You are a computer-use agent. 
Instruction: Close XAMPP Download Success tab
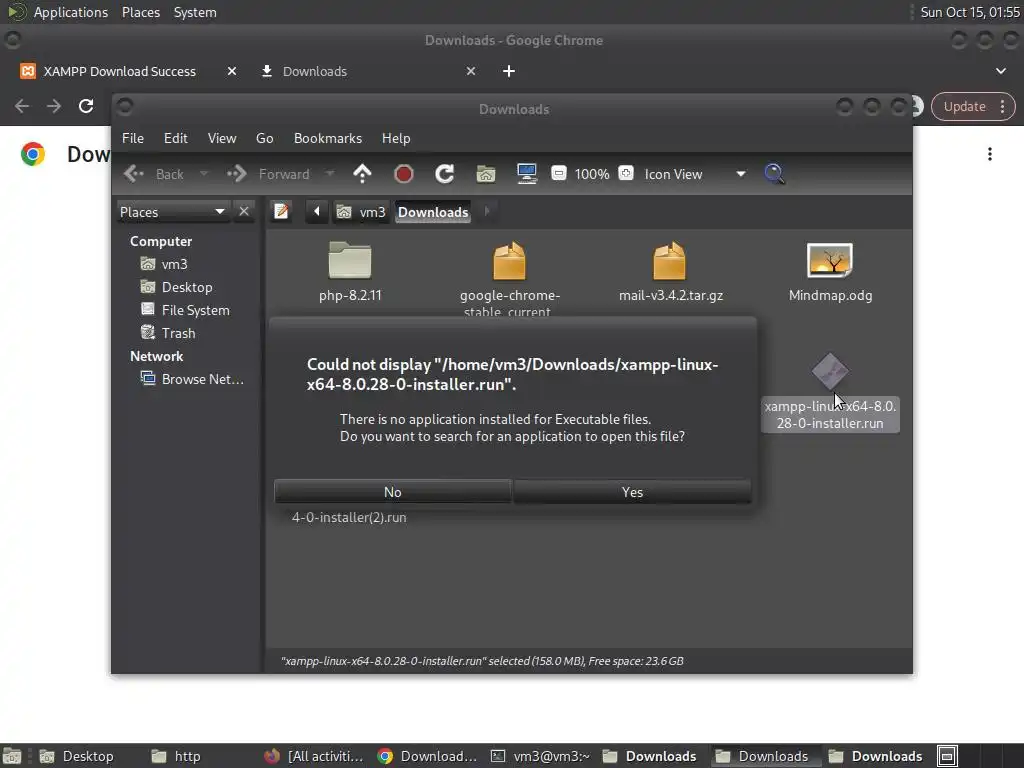click(x=232, y=71)
